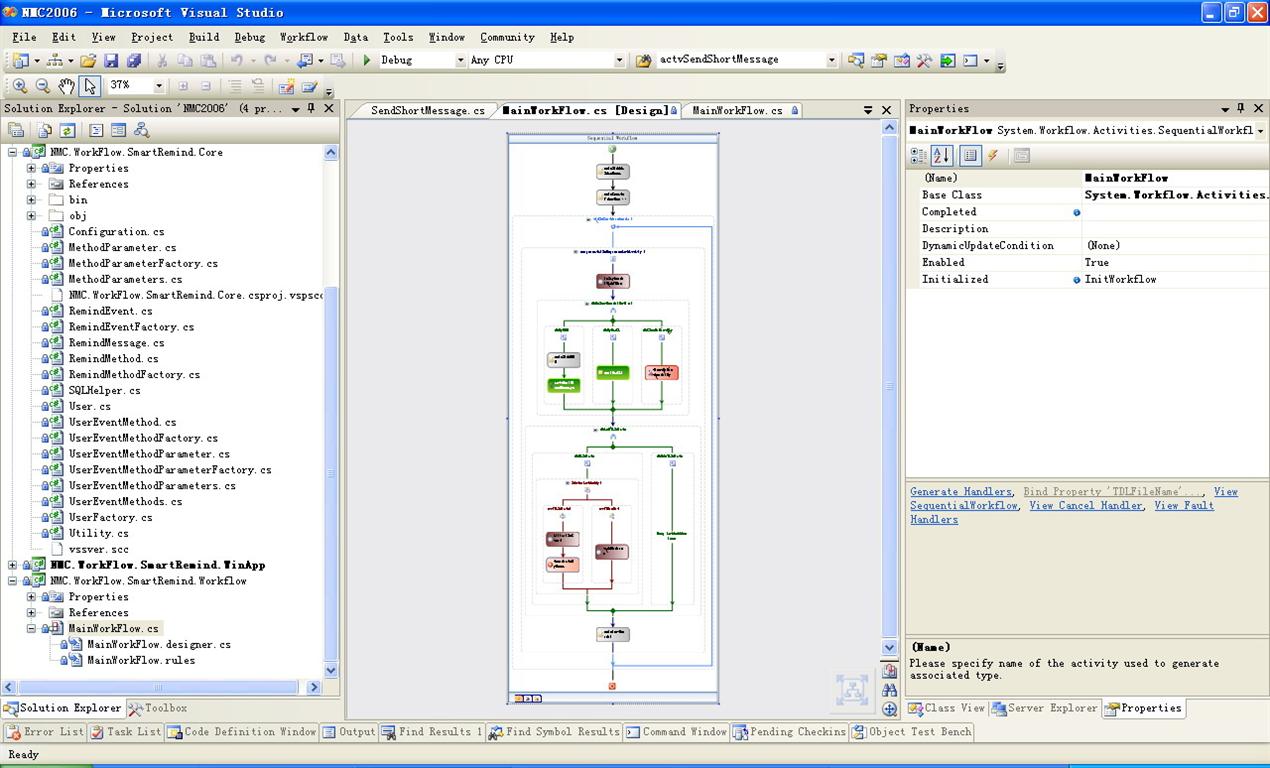Open the Community menu
This screenshot has width=1270, height=768.
[507, 37]
